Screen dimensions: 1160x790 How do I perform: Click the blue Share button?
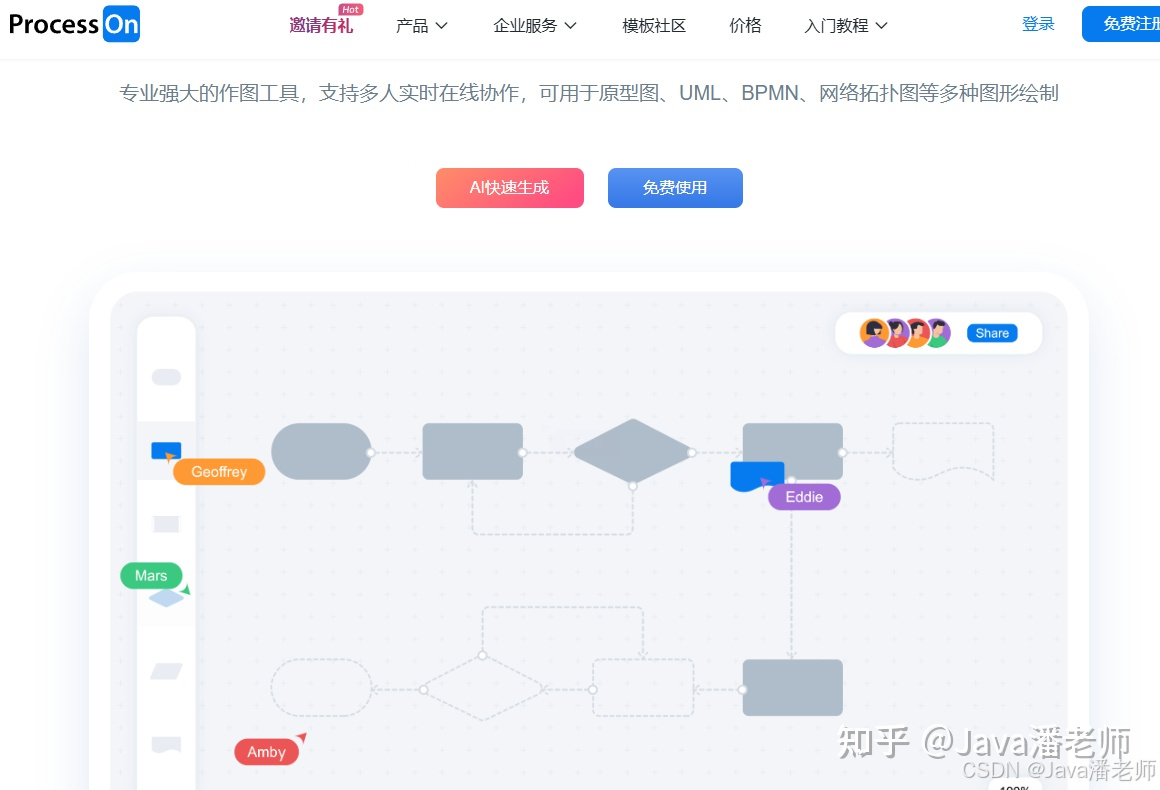point(992,333)
